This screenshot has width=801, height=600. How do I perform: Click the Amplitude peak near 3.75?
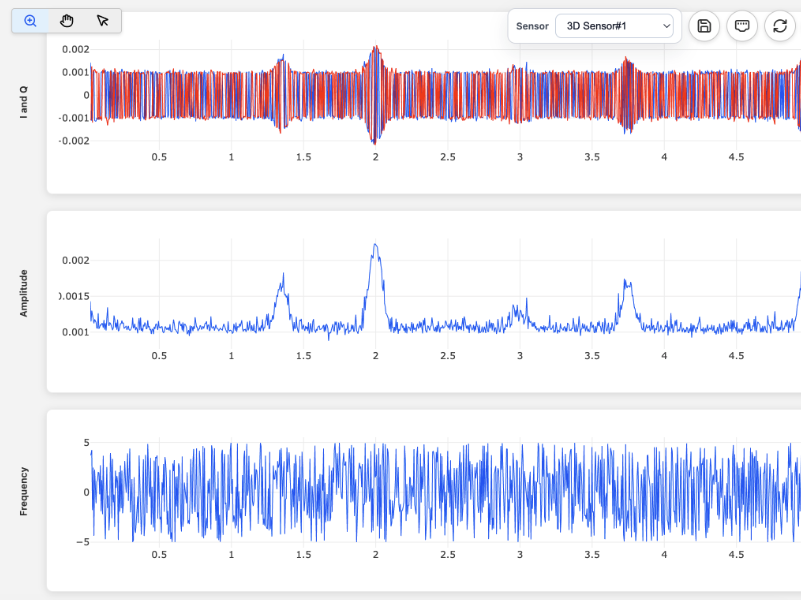(x=626, y=281)
